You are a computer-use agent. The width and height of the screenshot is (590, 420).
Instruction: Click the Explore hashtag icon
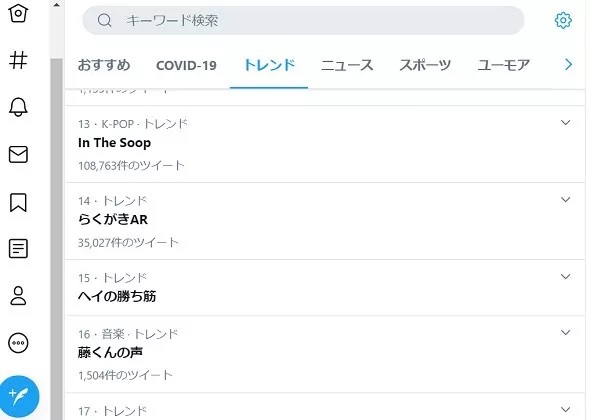pos(18,60)
